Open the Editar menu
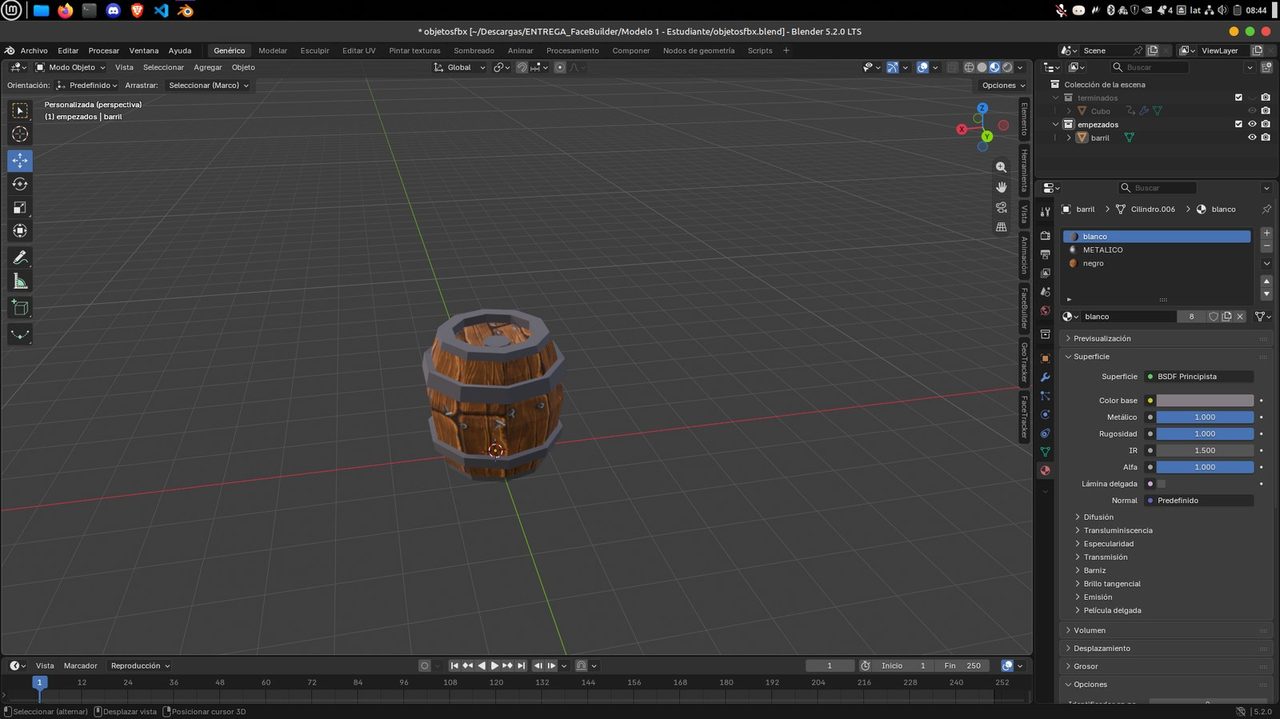 pos(68,50)
